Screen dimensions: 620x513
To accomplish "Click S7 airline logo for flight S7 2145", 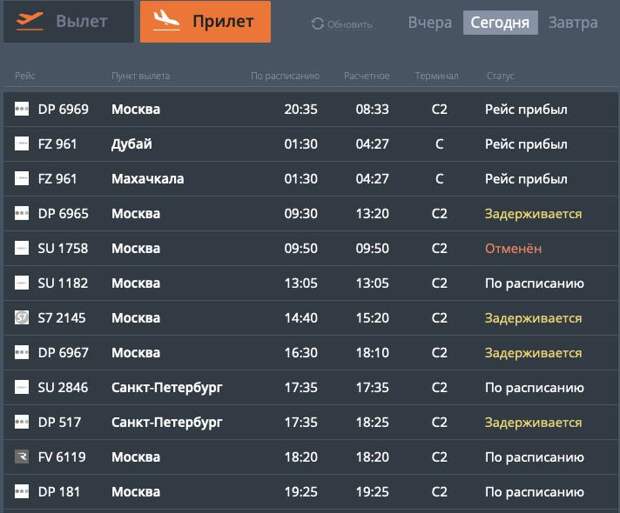I will tap(22, 318).
